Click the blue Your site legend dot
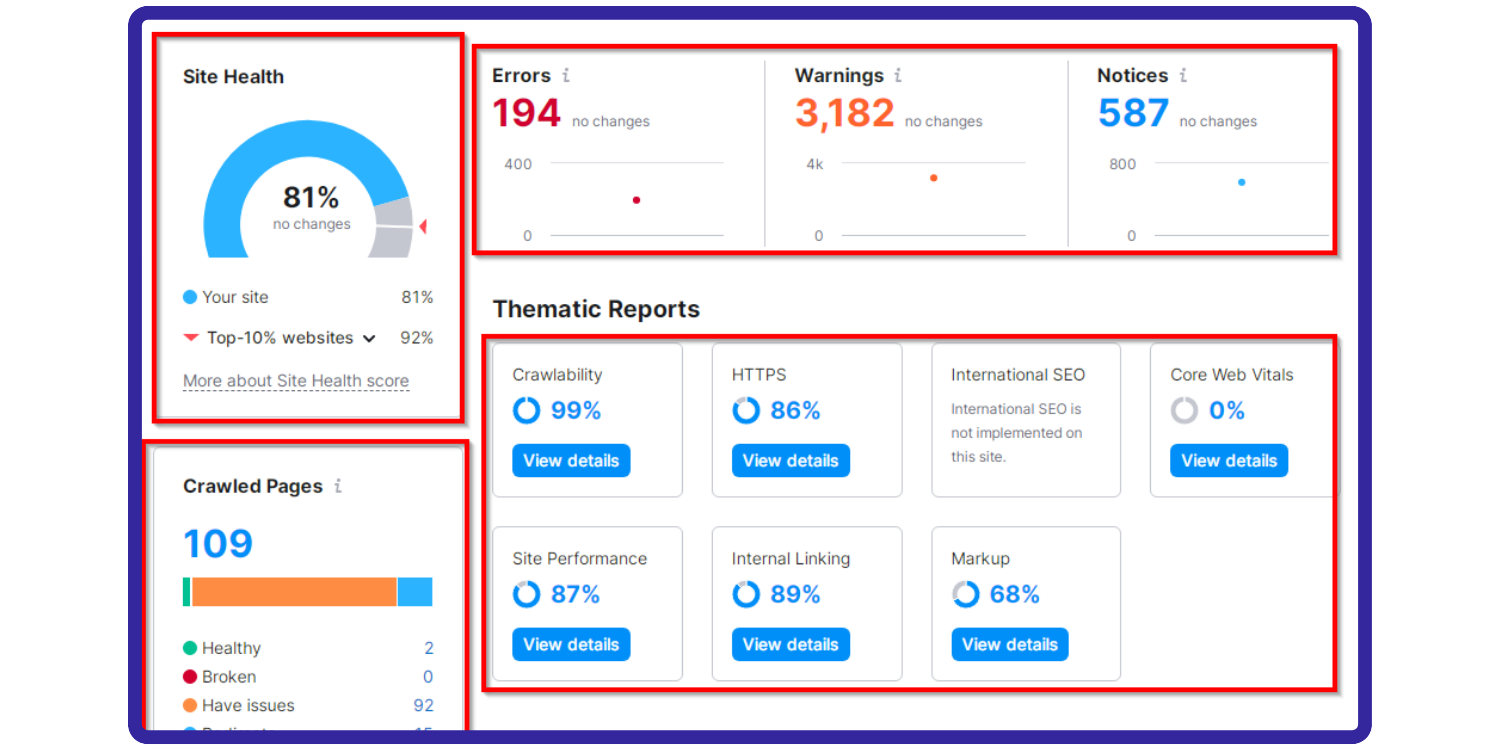 [190, 297]
